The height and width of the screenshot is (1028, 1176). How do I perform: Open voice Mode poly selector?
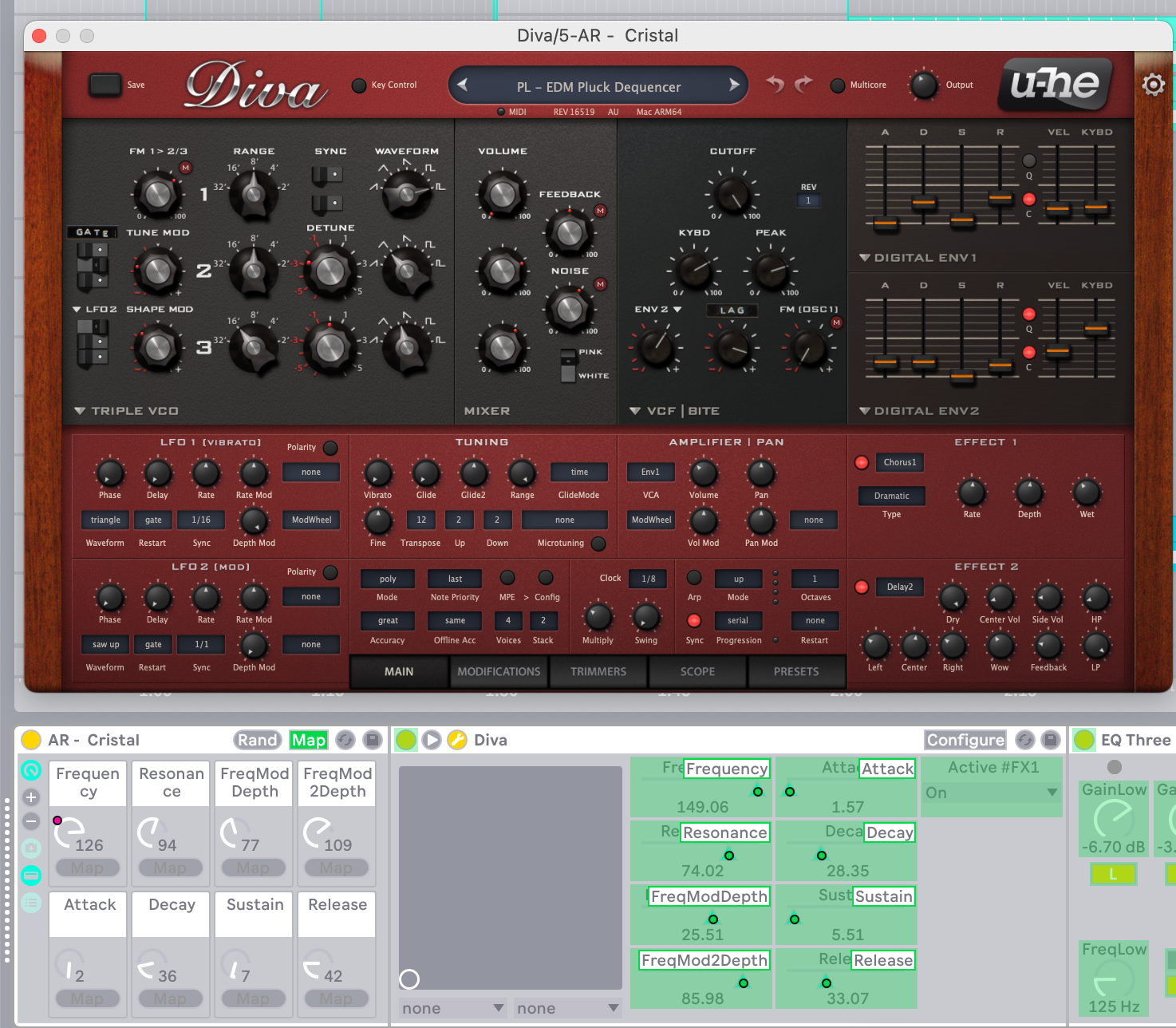coord(388,579)
